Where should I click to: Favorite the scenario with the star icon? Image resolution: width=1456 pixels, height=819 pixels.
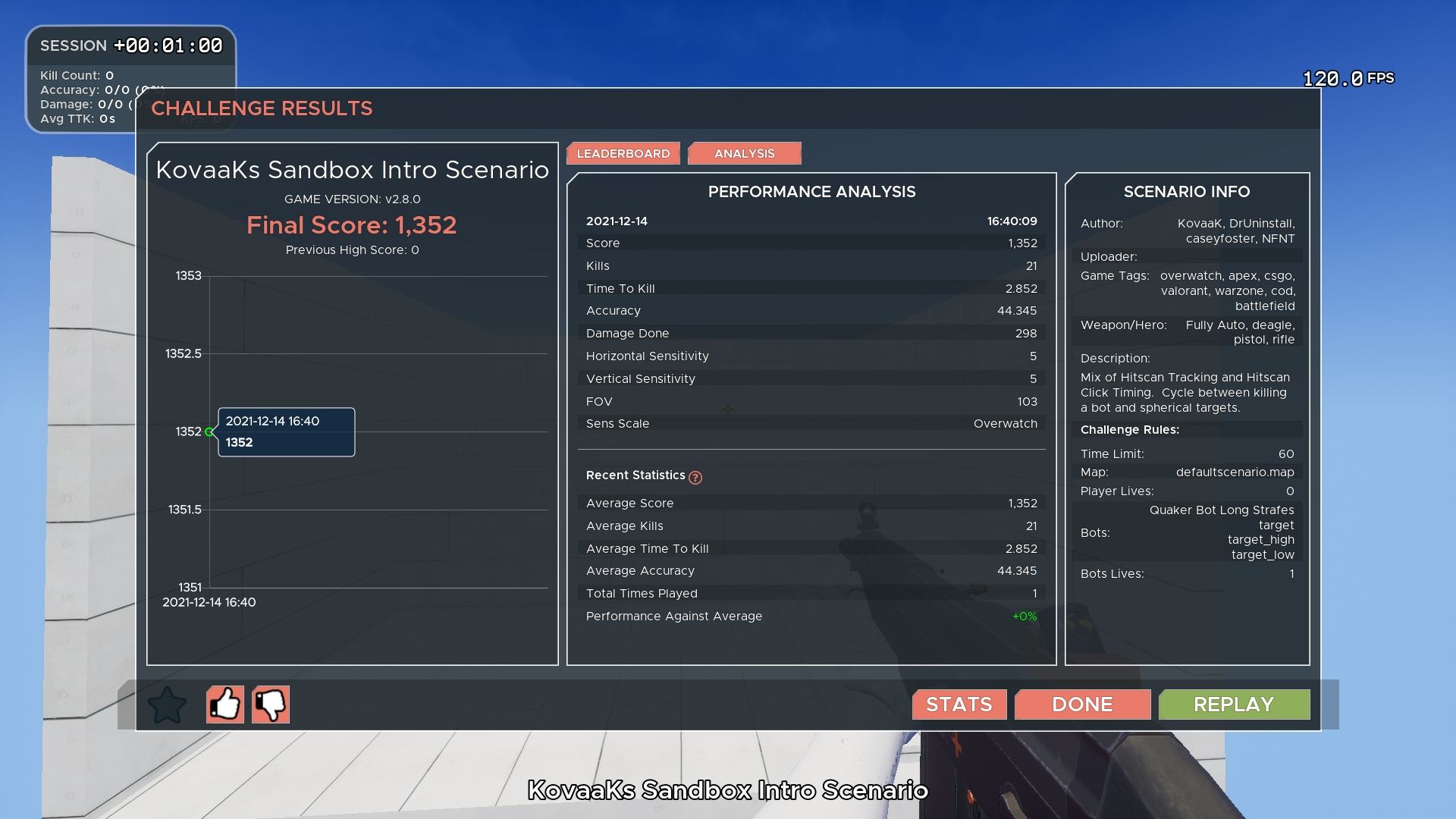click(x=167, y=705)
